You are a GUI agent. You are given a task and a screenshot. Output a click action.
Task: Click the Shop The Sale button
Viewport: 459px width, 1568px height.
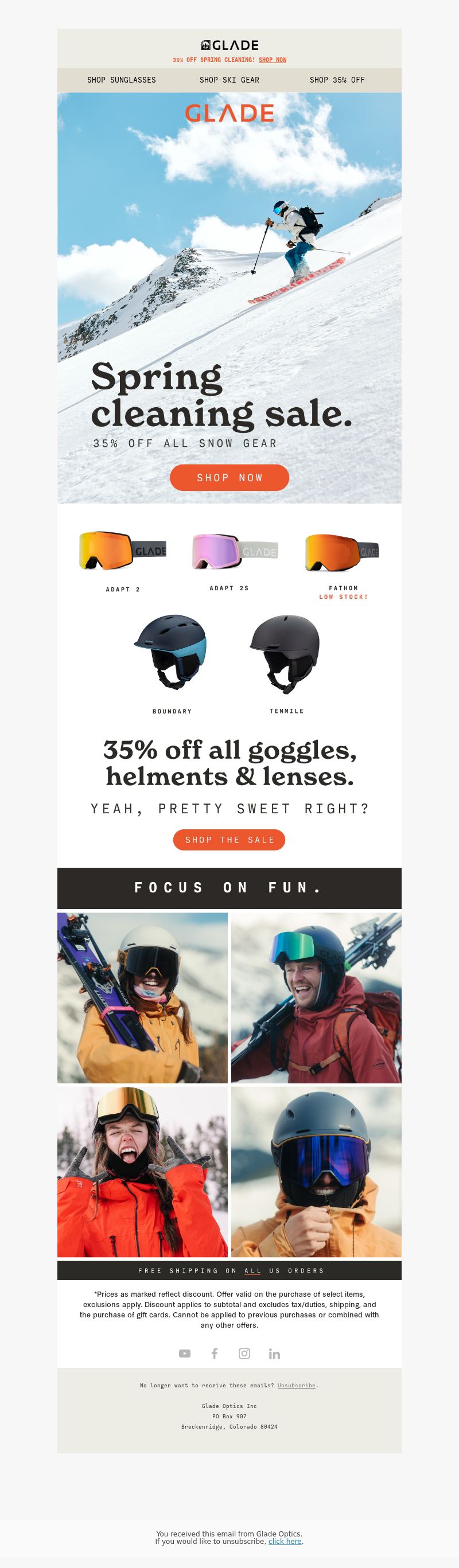point(229,840)
